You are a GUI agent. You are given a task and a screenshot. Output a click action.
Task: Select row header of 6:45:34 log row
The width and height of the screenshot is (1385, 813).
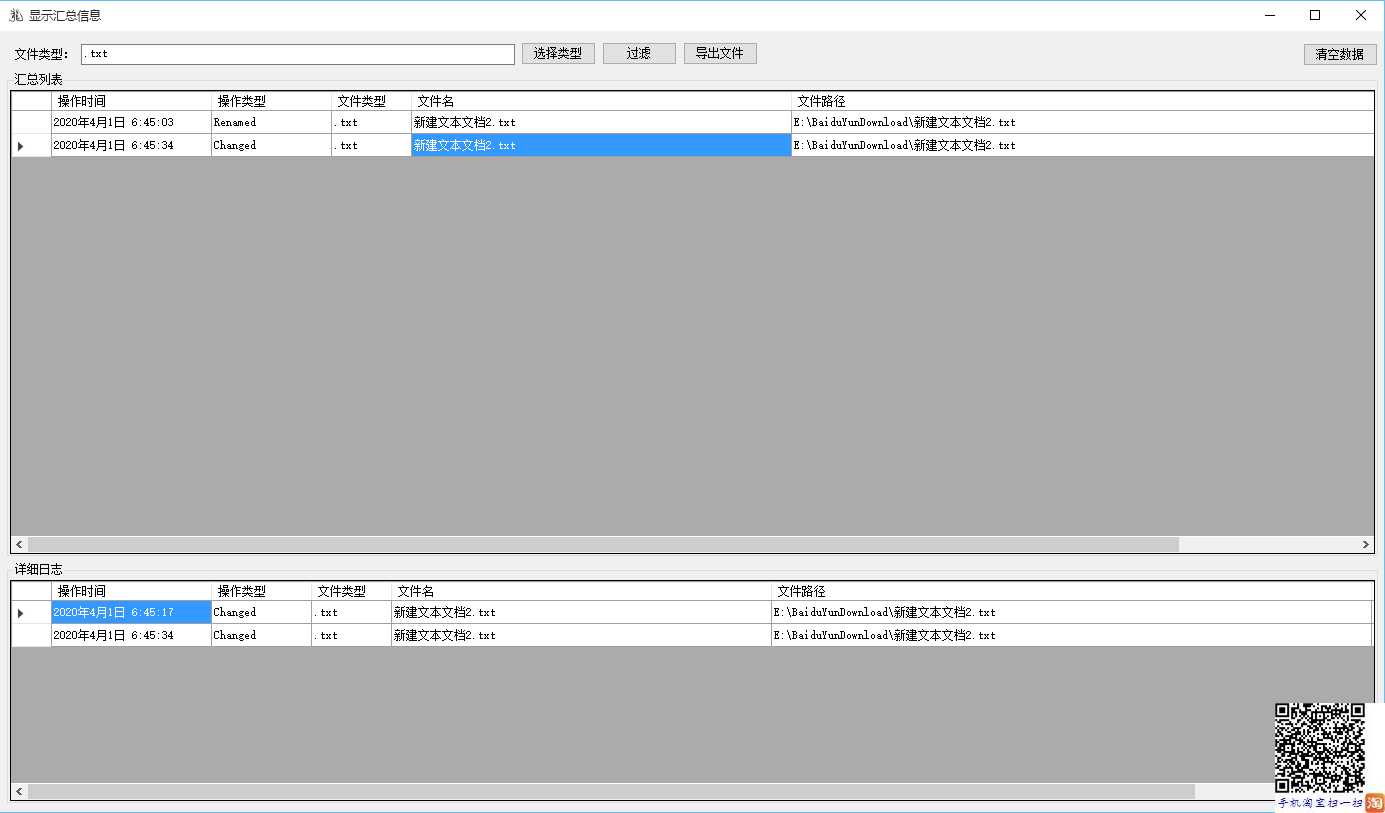(x=31, y=635)
